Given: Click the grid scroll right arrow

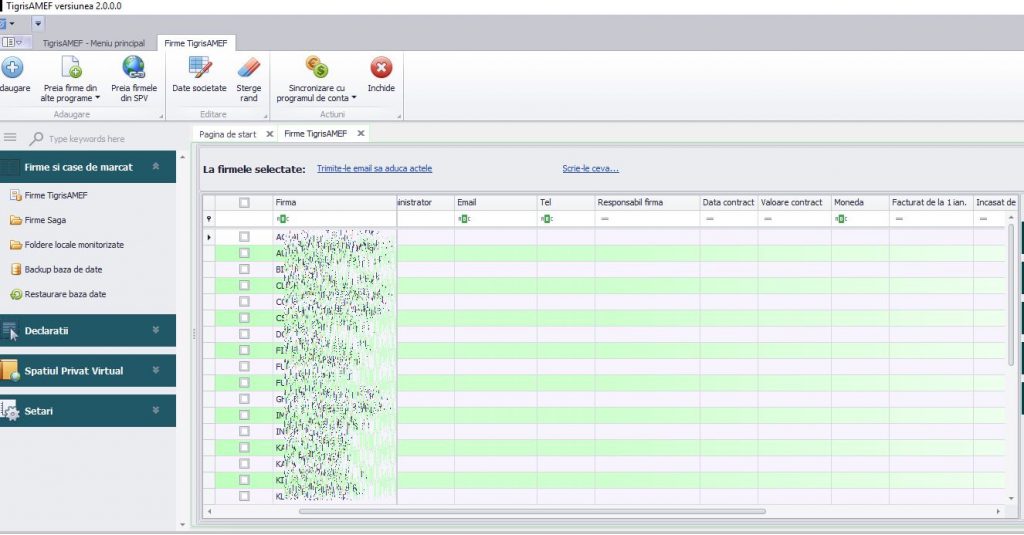Looking at the screenshot, I should click(998, 511).
